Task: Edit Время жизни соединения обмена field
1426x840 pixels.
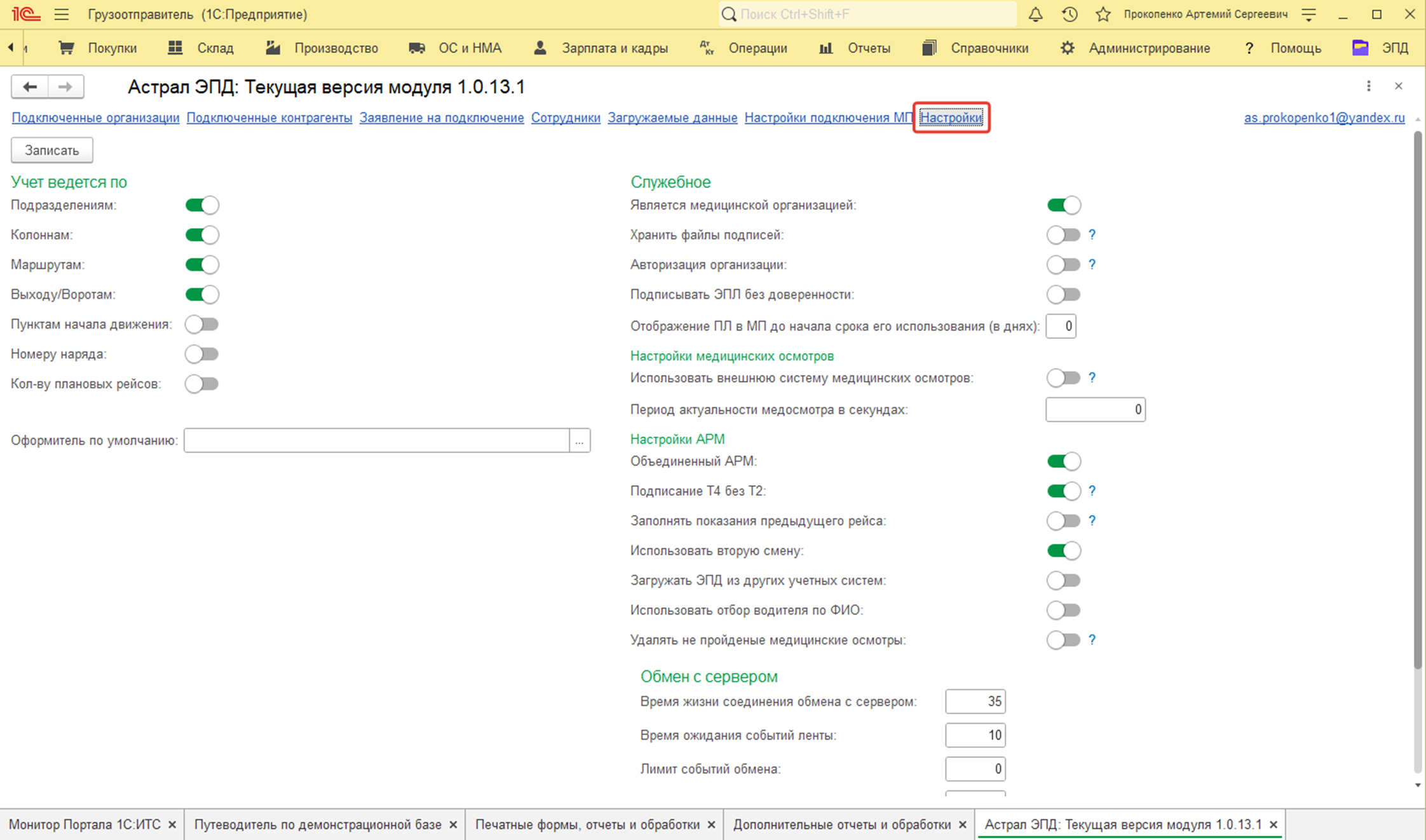Action: 975,701
